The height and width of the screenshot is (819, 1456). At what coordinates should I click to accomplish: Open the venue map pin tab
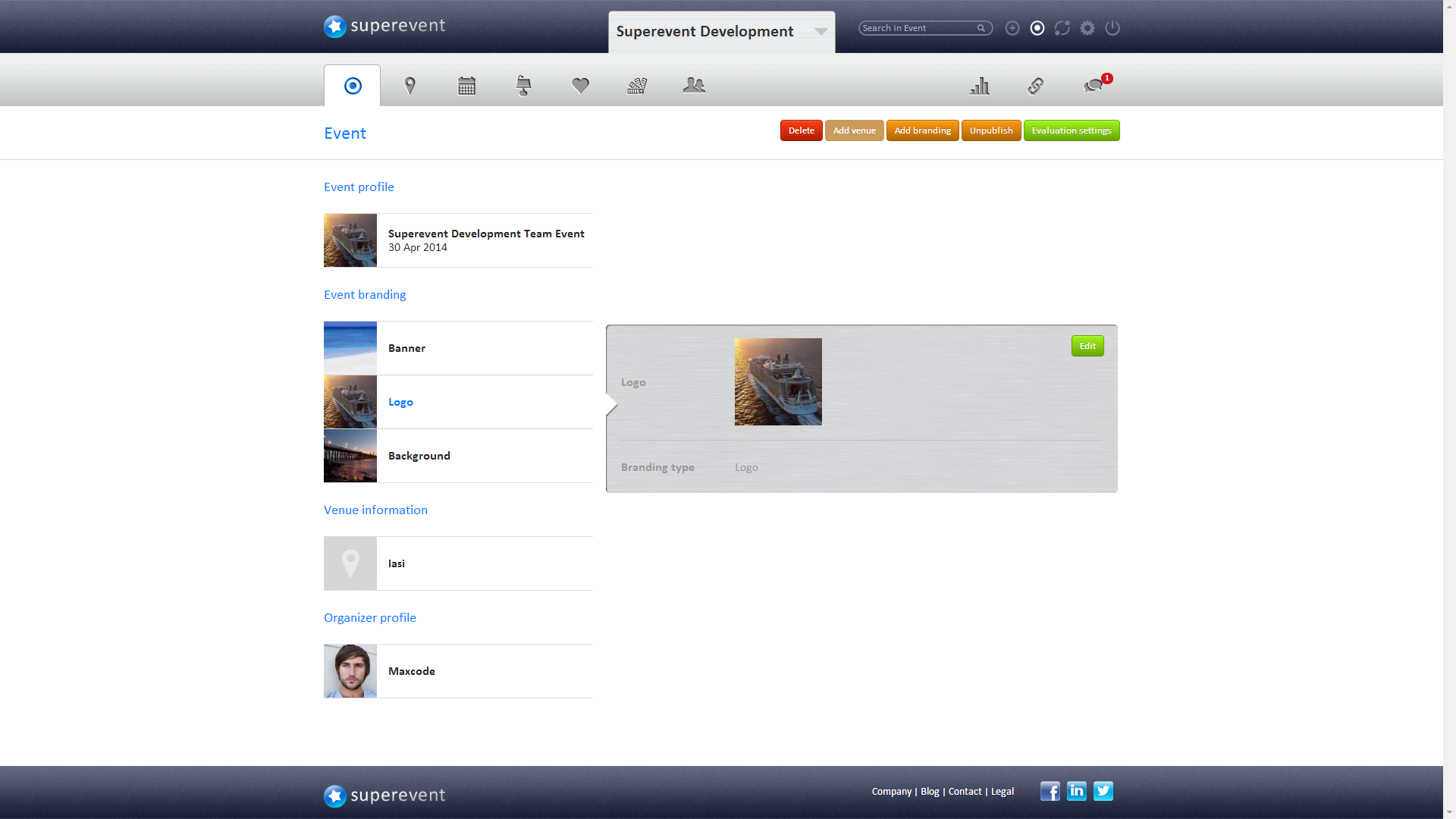point(409,86)
